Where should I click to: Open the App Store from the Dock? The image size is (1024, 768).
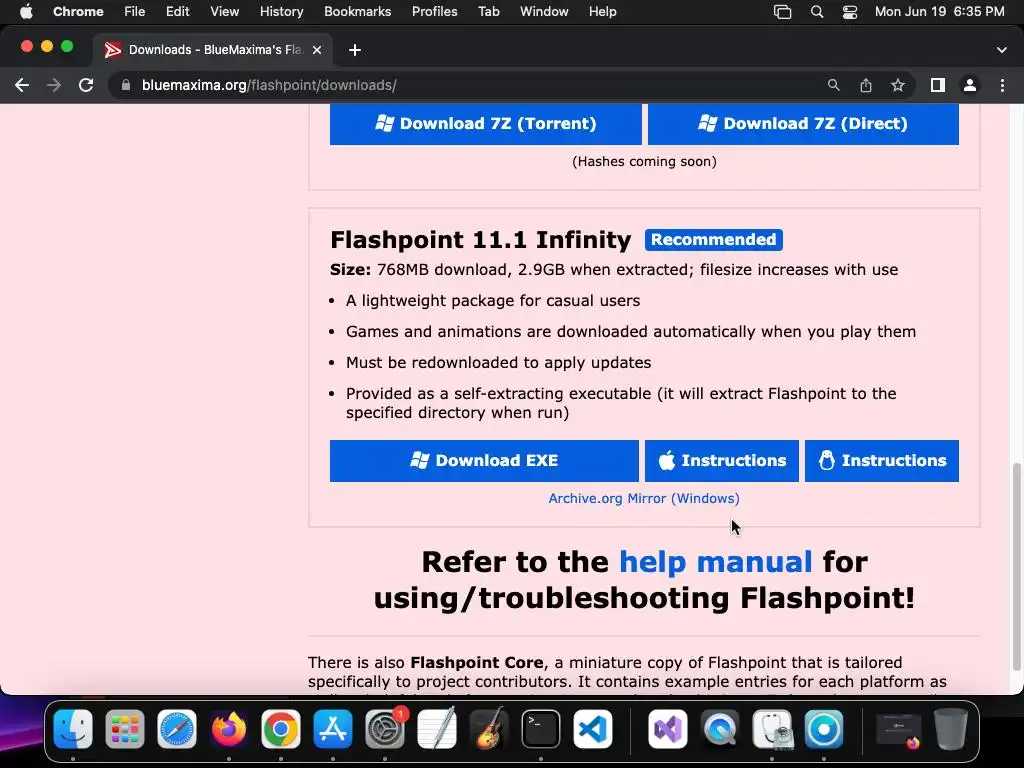(x=333, y=729)
